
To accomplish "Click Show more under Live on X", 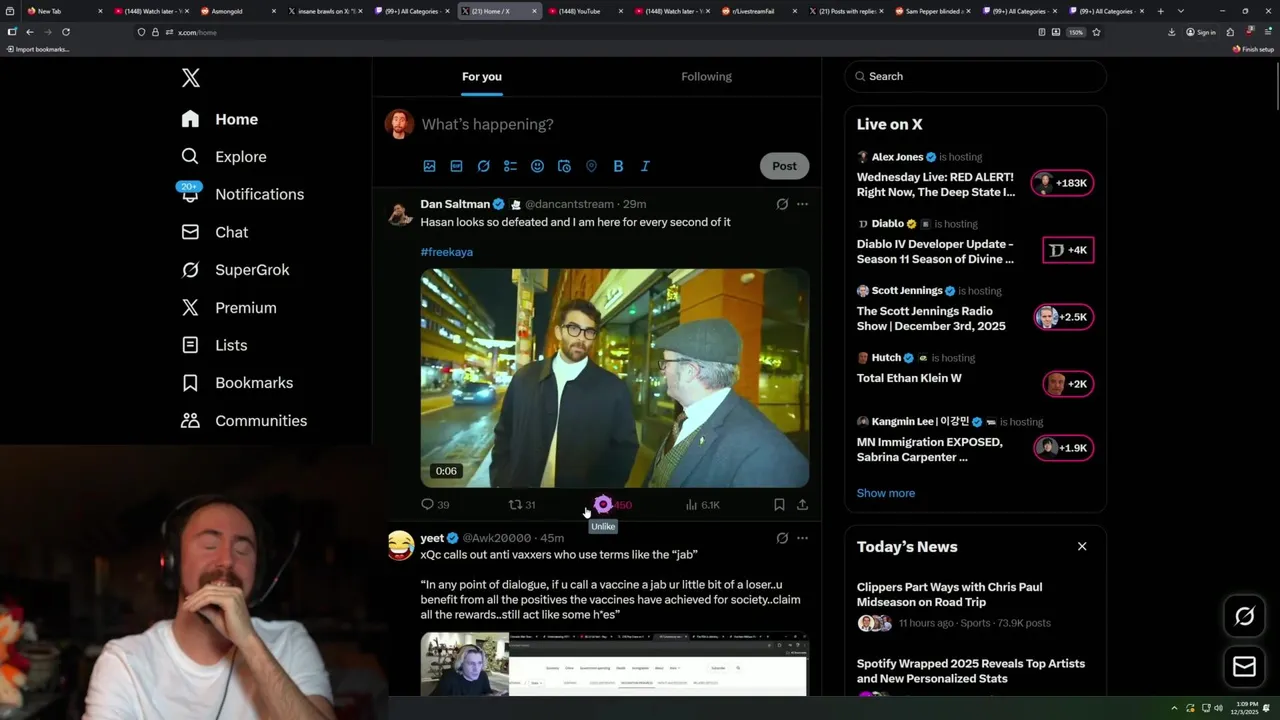I will click(886, 493).
